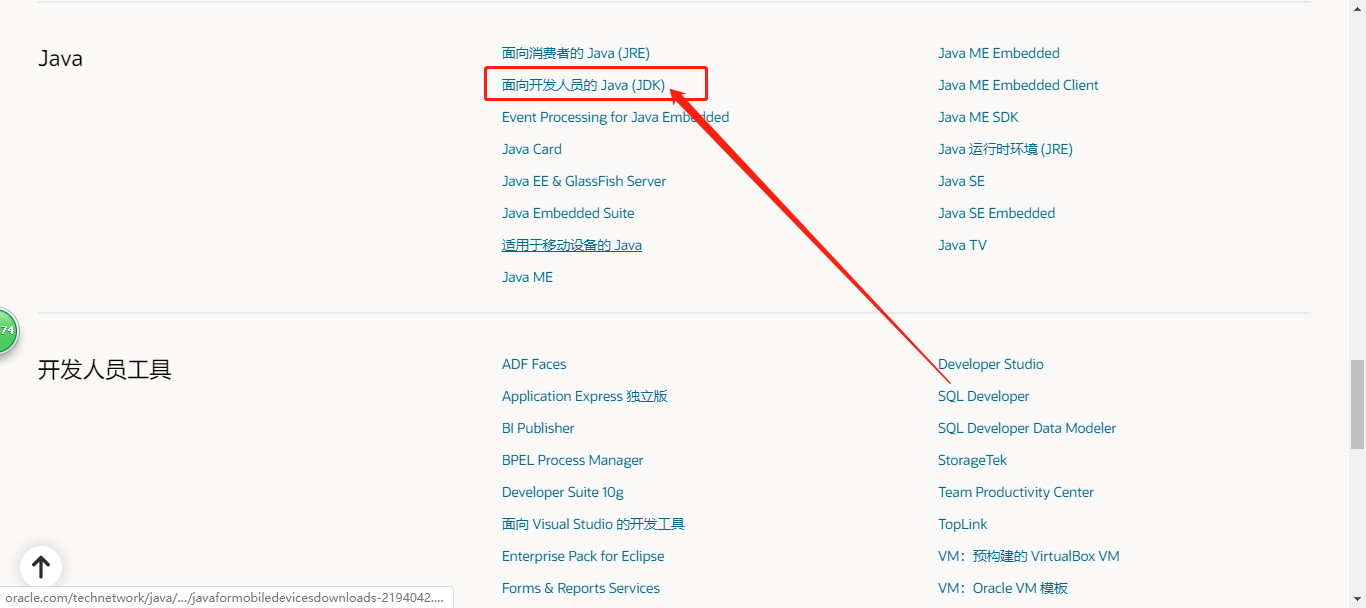This screenshot has height=608, width=1366.
Task: Open the Java ME SDK link
Action: click(x=978, y=117)
